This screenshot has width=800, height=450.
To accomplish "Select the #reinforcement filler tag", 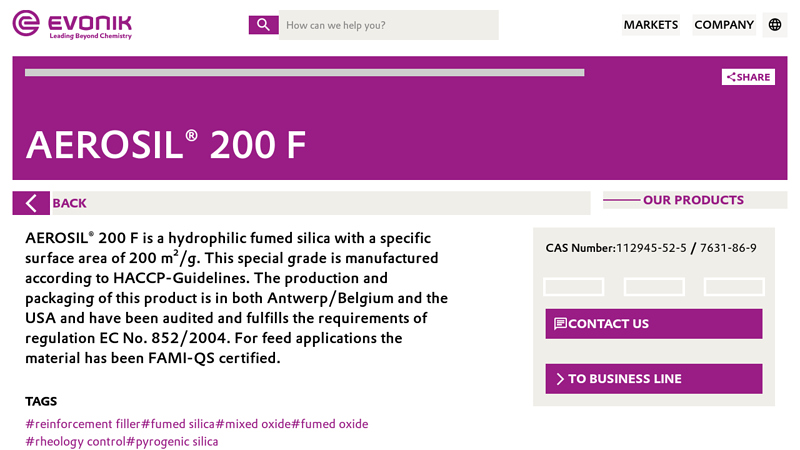I will (x=82, y=424).
